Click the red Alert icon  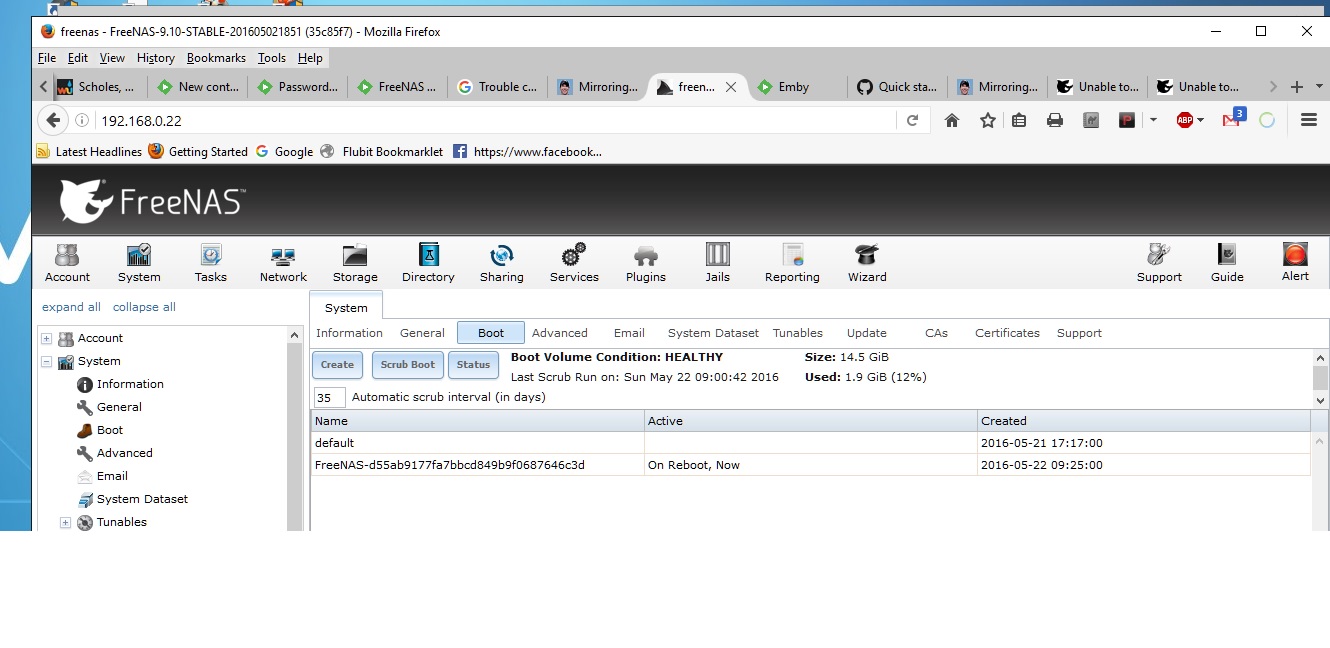(x=1295, y=262)
